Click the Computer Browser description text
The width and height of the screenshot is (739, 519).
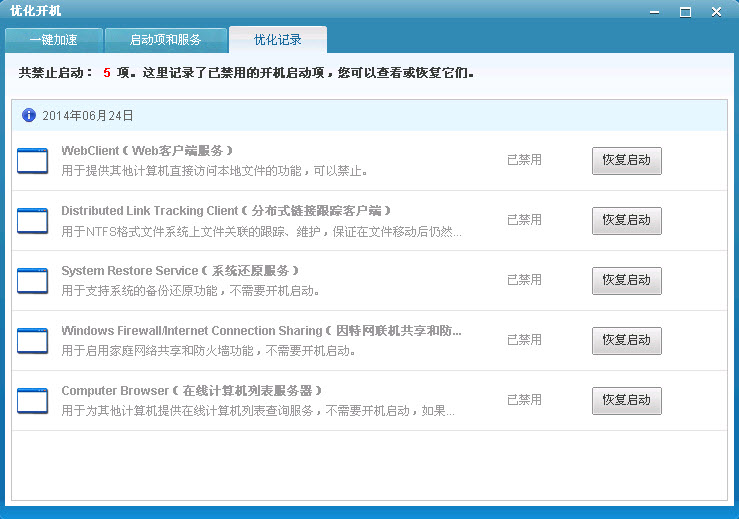[258, 411]
